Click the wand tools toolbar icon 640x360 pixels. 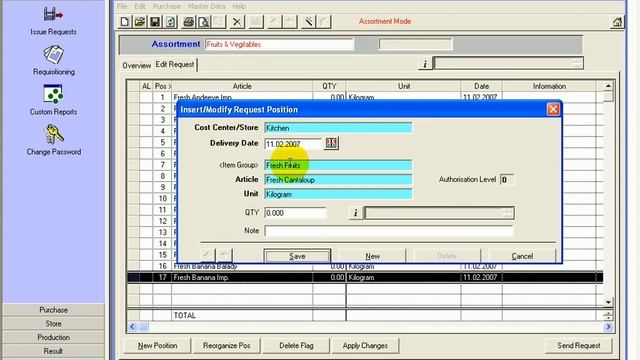pyautogui.click(x=308, y=22)
